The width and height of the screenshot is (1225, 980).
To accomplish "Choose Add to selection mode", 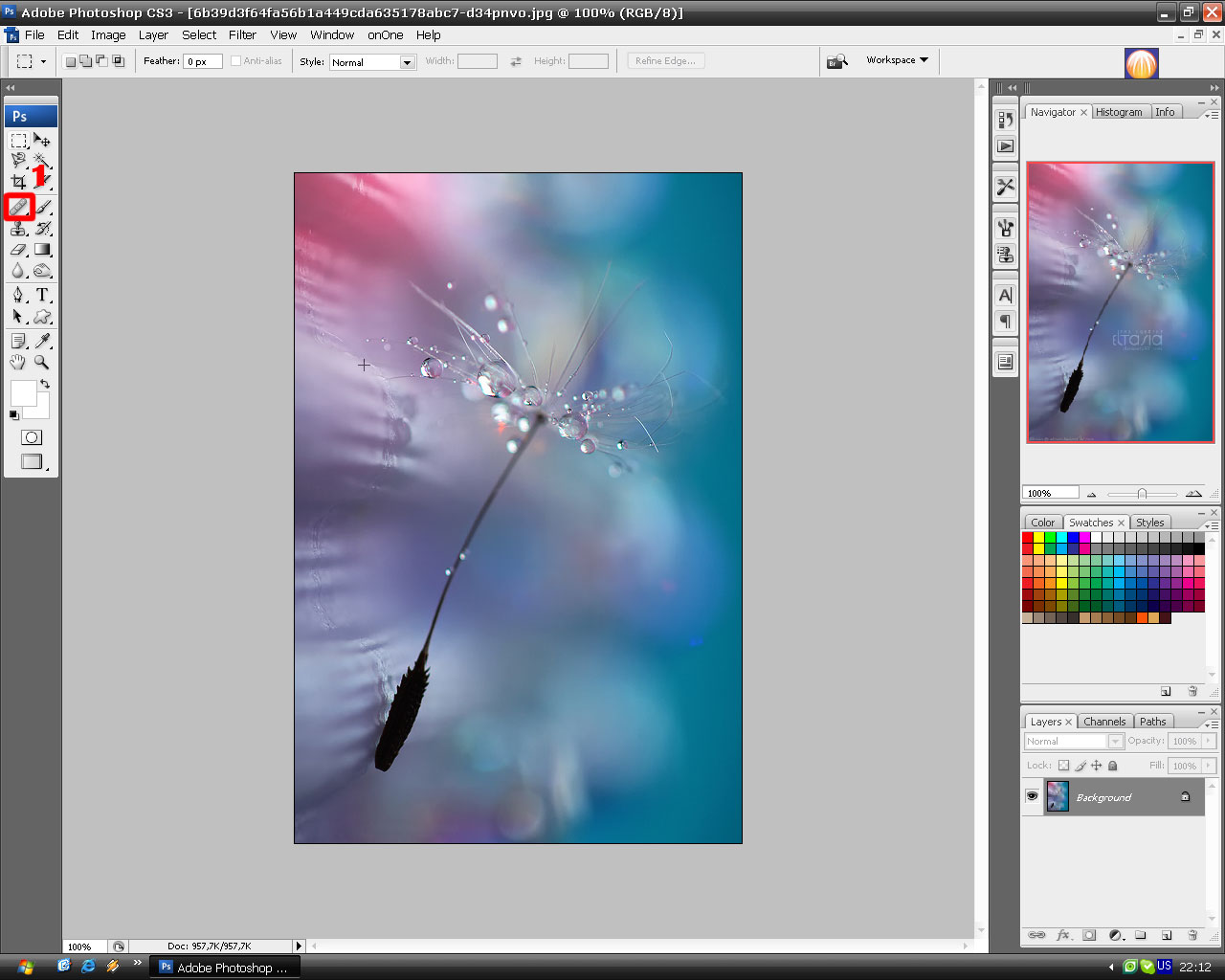I will point(86,61).
